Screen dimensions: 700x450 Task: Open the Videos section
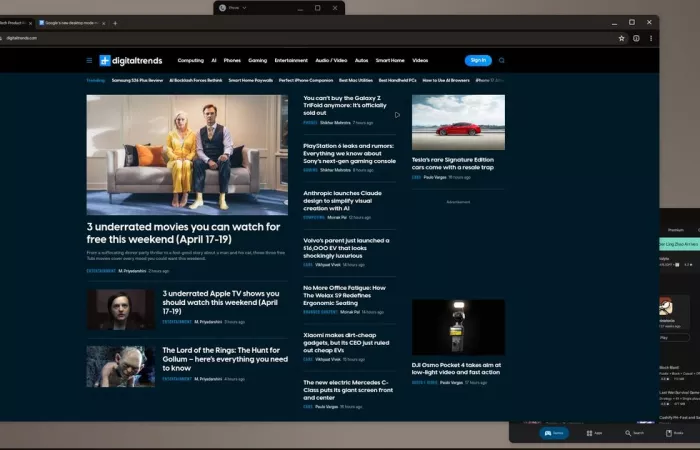tap(420, 60)
